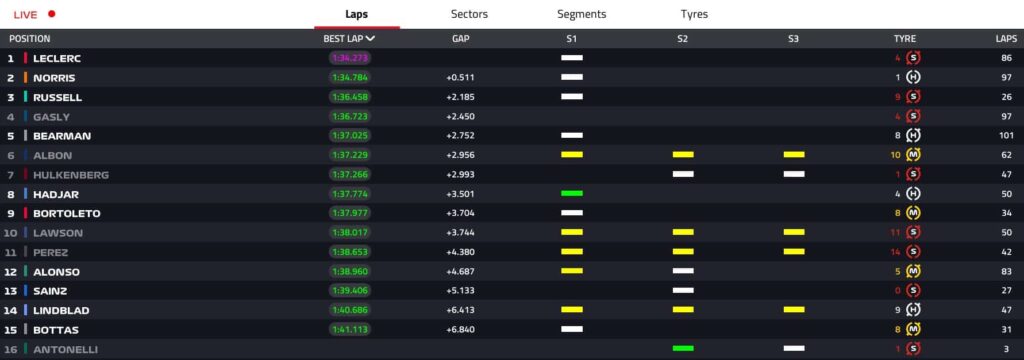Open the Tyres tab

tap(694, 14)
